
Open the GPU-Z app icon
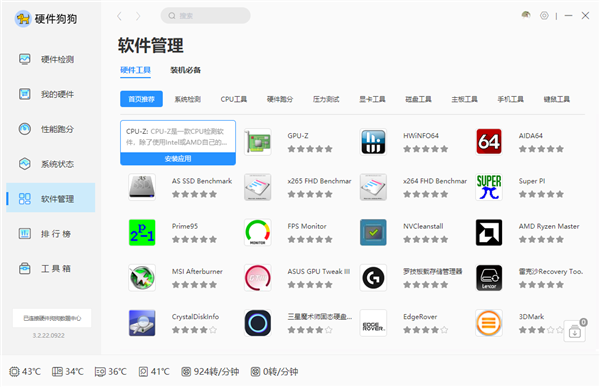[258, 142]
